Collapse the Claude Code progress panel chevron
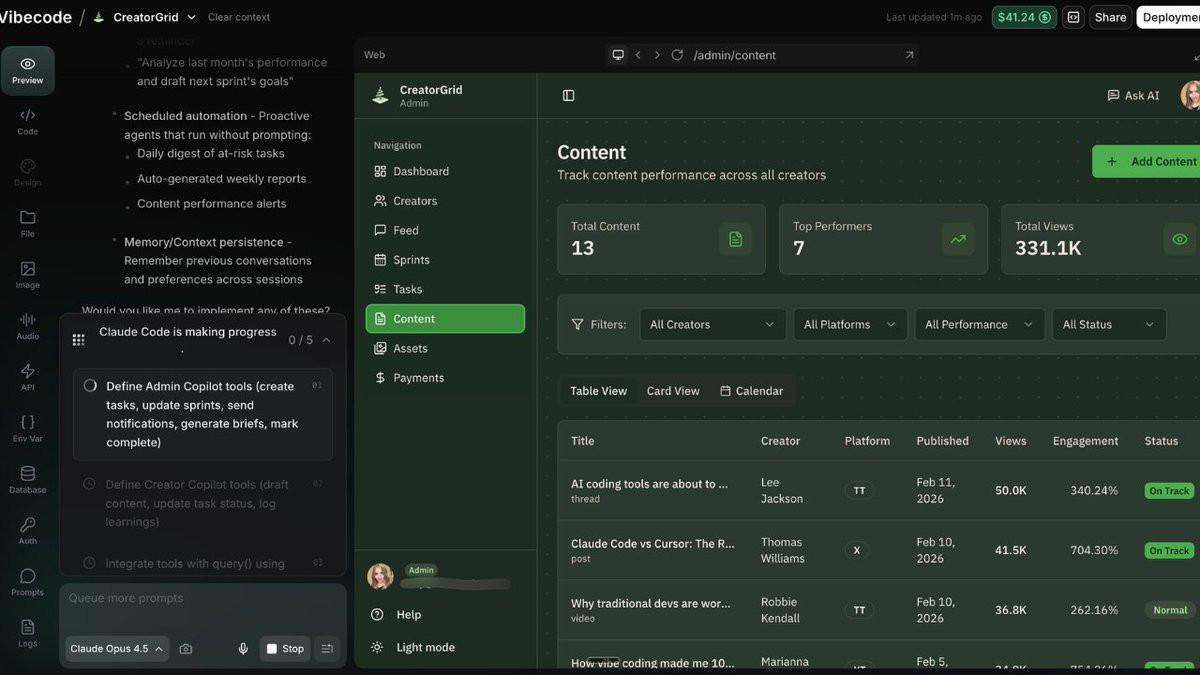The image size is (1200, 675). (326, 340)
